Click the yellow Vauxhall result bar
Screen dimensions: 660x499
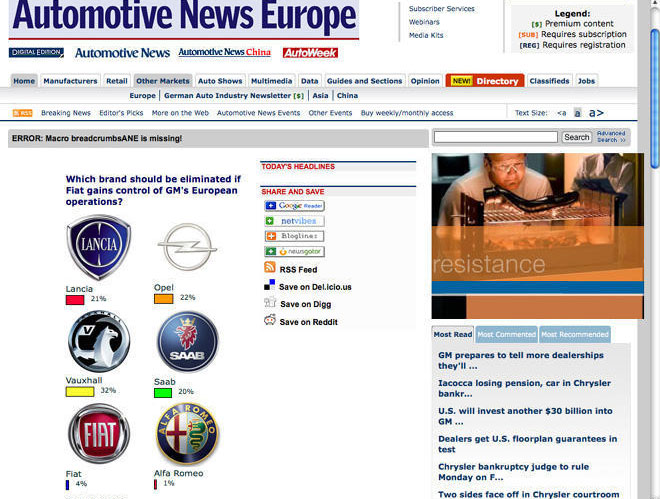(80, 392)
